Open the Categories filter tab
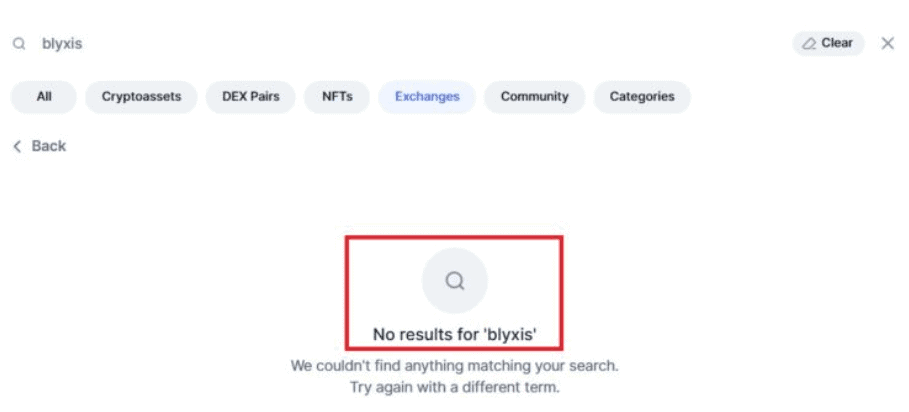 coord(642,97)
